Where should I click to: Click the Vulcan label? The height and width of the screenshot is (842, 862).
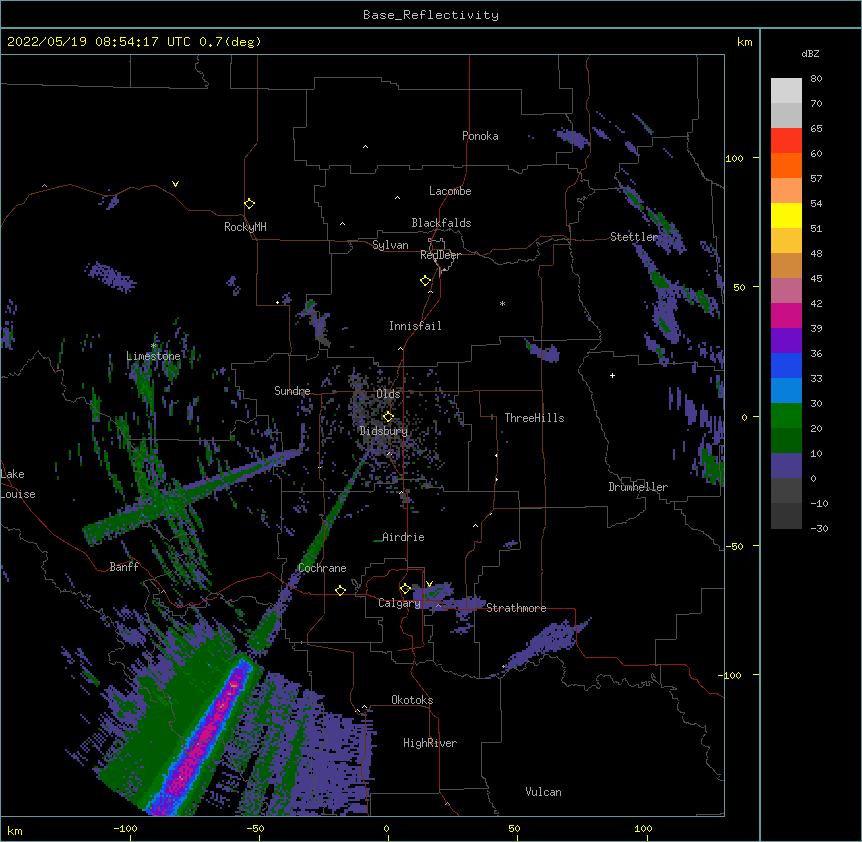[543, 792]
